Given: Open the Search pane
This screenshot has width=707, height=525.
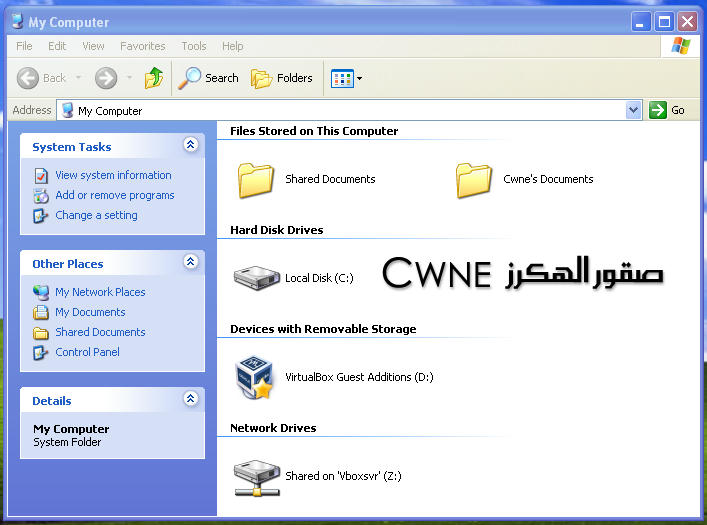Looking at the screenshot, I should [208, 78].
